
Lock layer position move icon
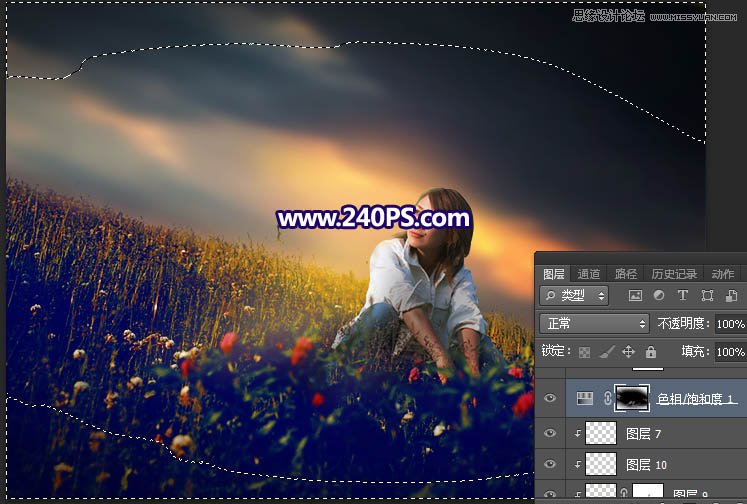click(628, 352)
